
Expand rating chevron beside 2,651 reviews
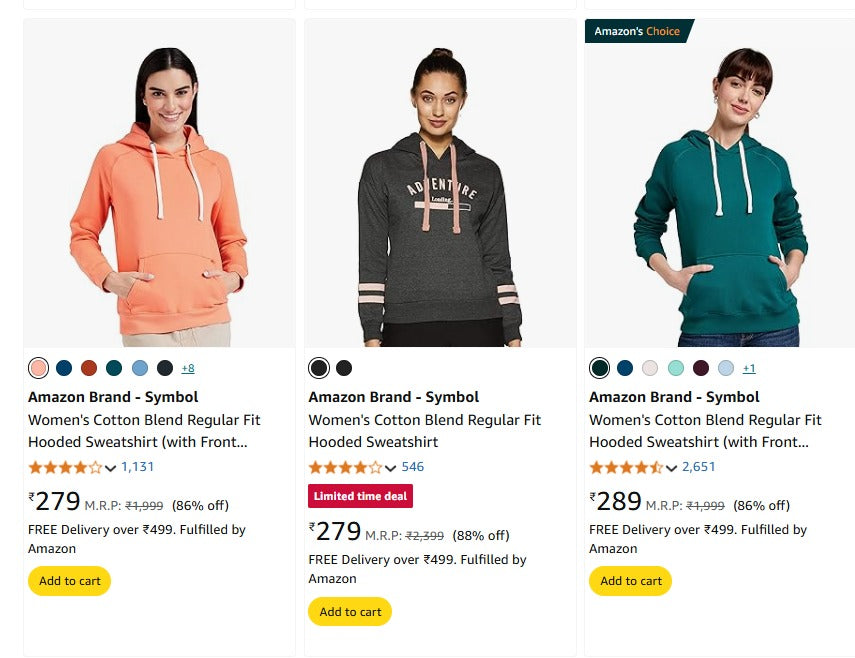click(672, 467)
